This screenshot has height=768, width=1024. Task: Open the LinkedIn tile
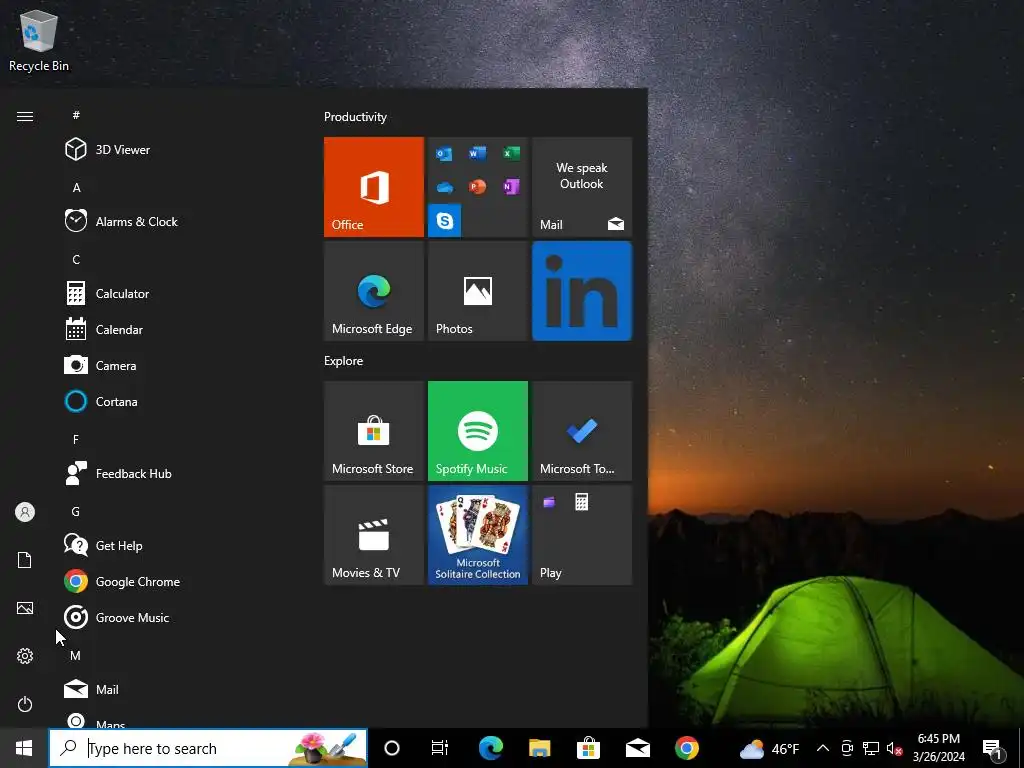tap(582, 291)
